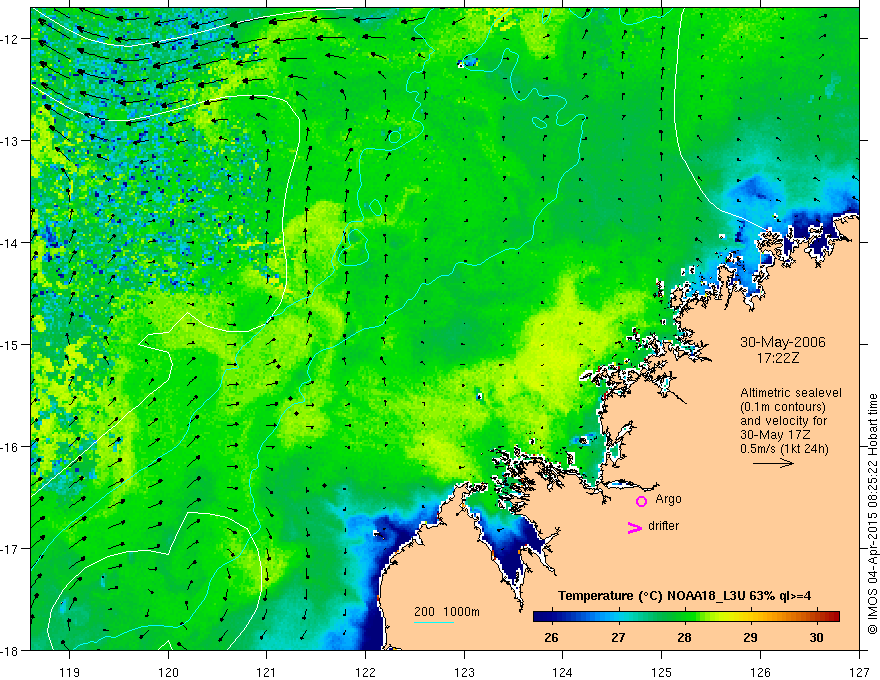Image resolution: width=880 pixels, height=680 pixels.
Task: Select the '30-May-2006' date text
Action: (x=782, y=342)
